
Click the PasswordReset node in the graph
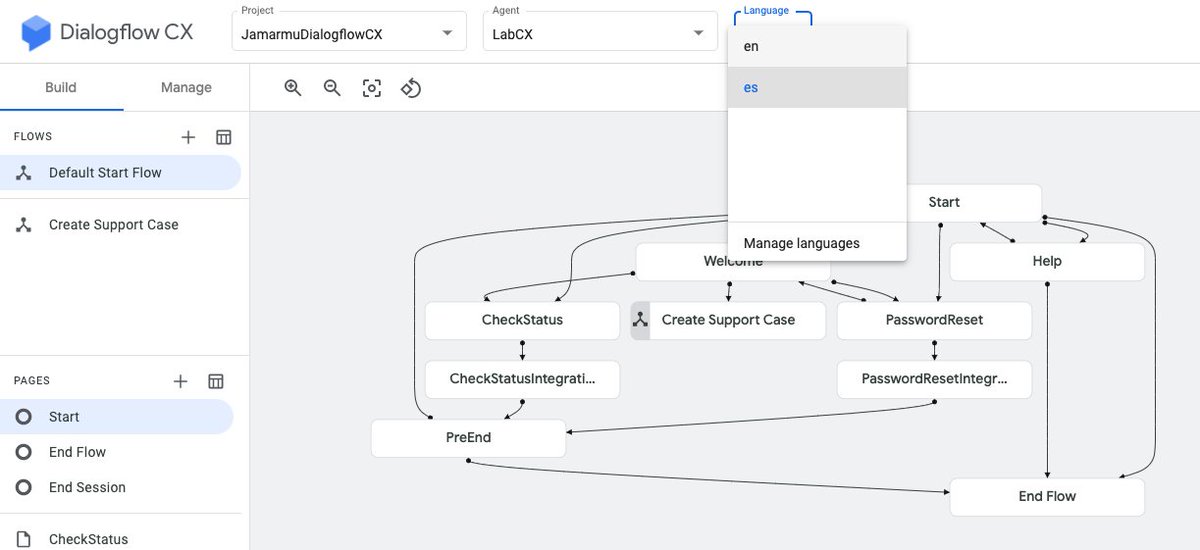click(934, 320)
